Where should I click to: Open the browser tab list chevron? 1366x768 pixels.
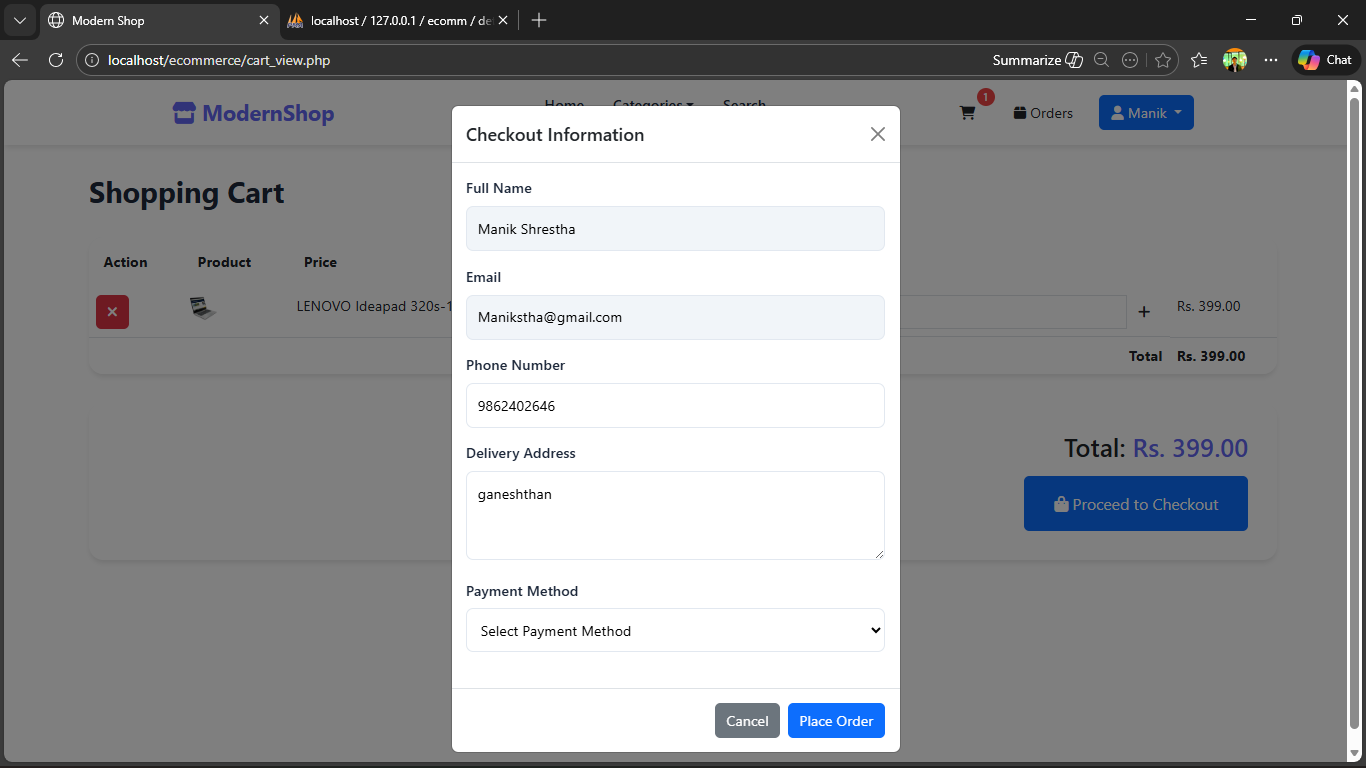pyautogui.click(x=19, y=20)
